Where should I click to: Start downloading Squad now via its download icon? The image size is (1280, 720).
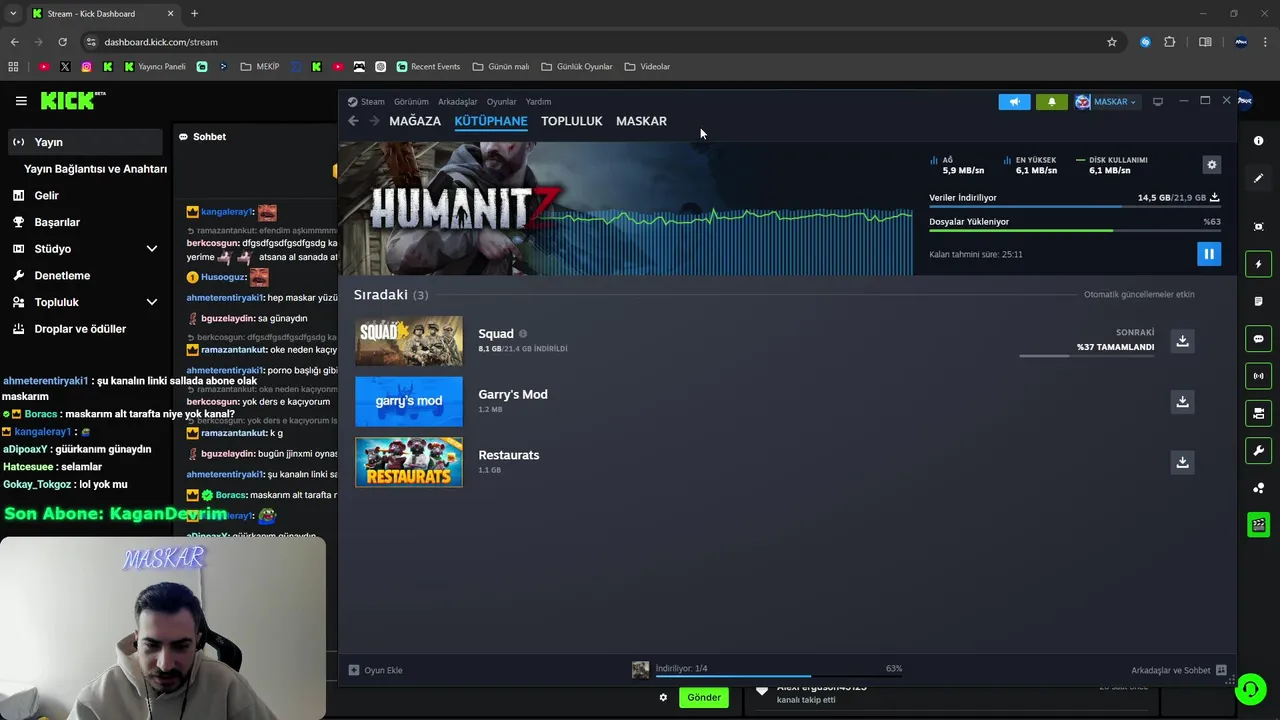pos(1182,341)
